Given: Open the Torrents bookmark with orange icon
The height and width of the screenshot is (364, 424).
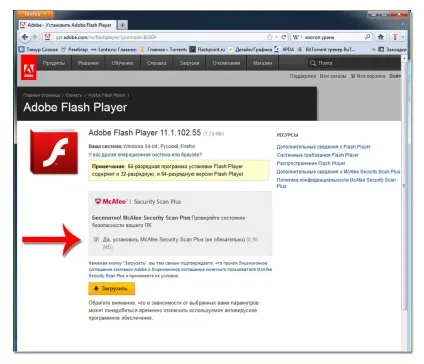Looking at the screenshot, I should 163,49.
